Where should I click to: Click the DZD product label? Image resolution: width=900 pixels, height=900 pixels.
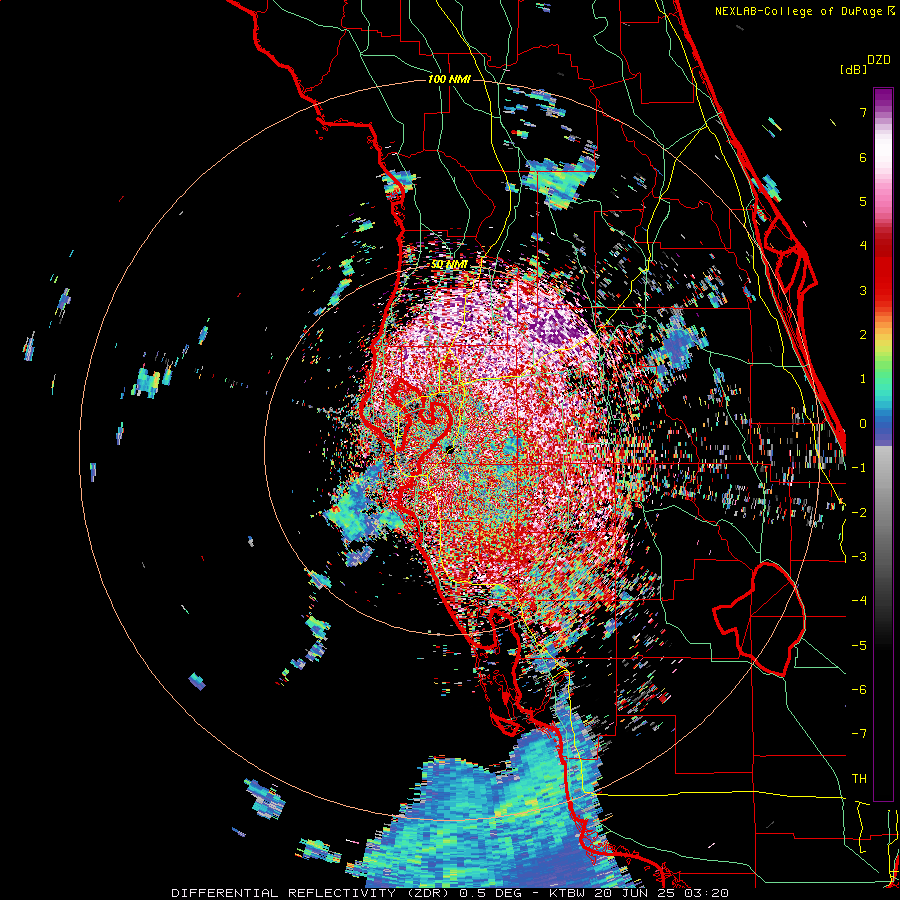click(x=878, y=60)
